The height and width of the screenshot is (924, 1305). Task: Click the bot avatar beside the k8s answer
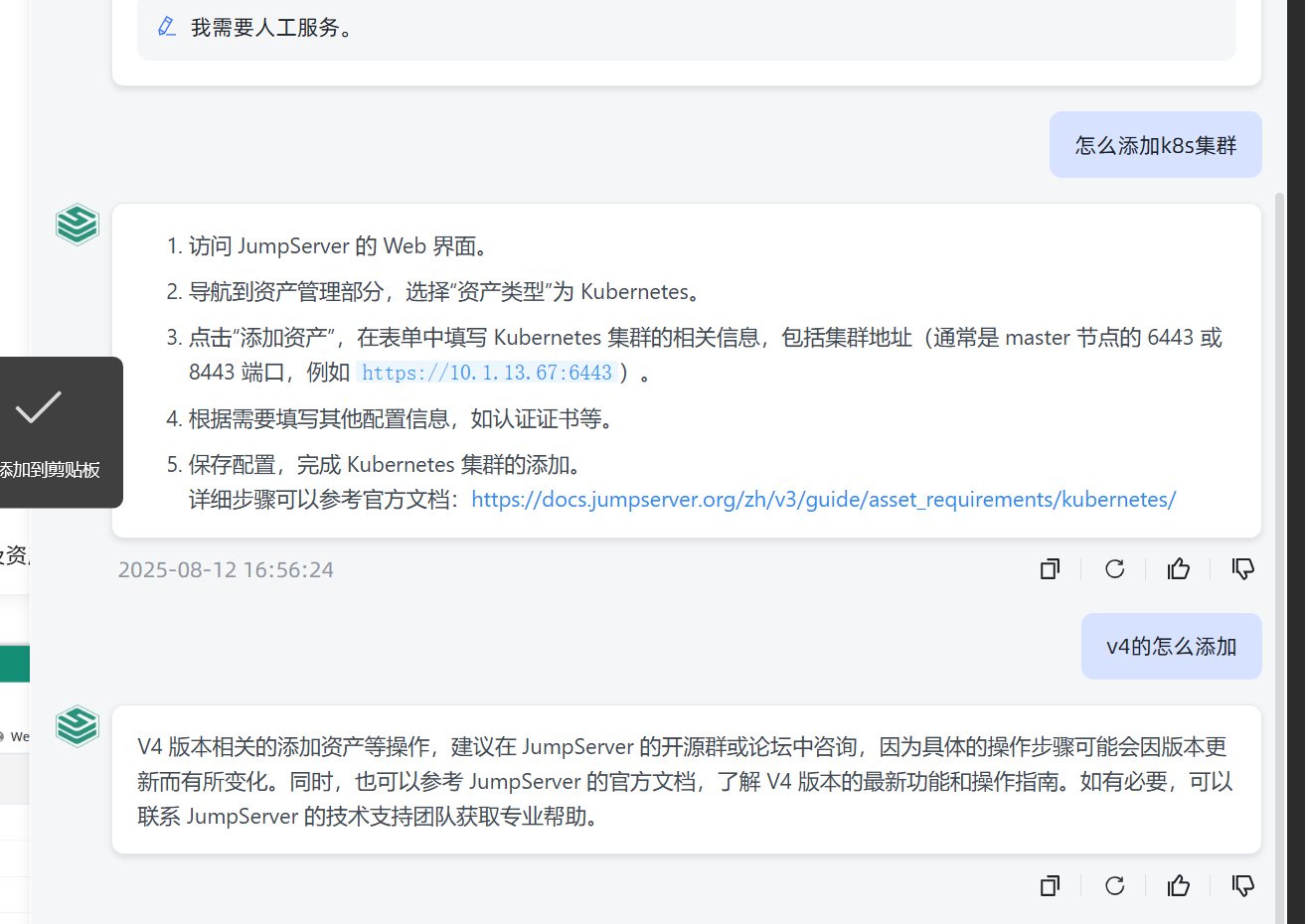[x=78, y=225]
